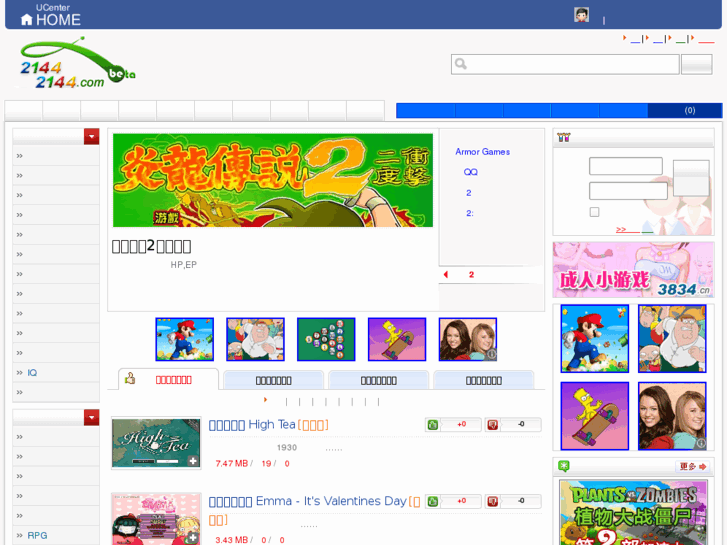
Task: Open the QQ link in the news list
Action: [470, 172]
